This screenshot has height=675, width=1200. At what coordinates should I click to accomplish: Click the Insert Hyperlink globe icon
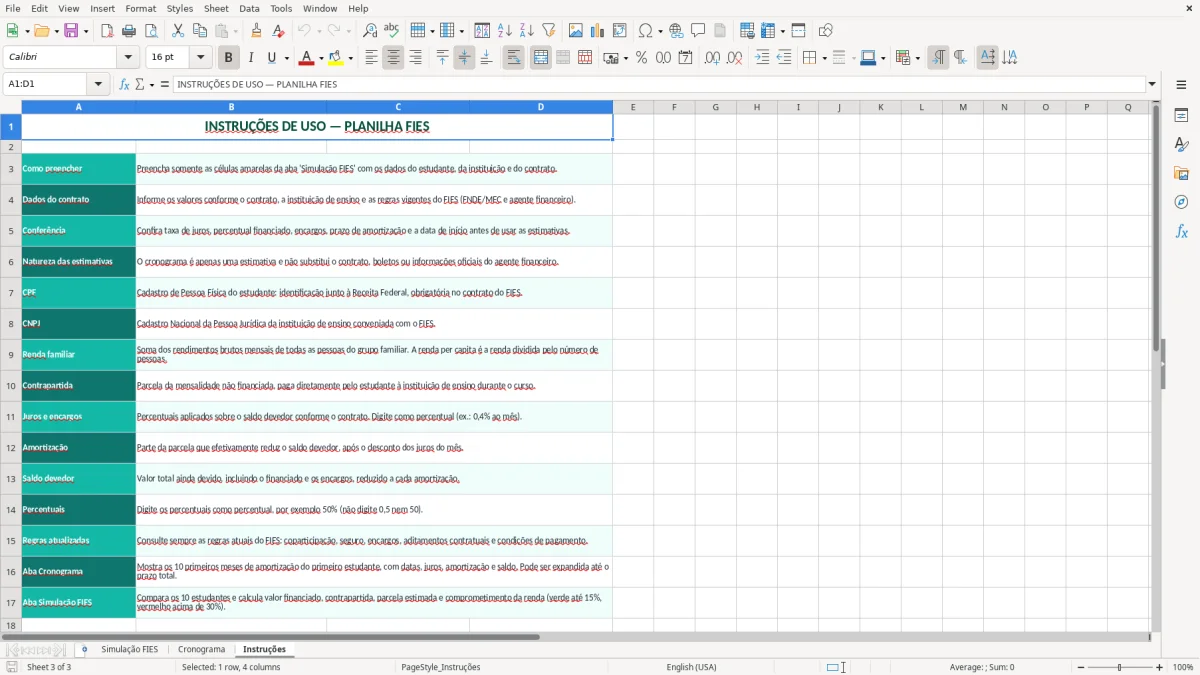[676, 31]
